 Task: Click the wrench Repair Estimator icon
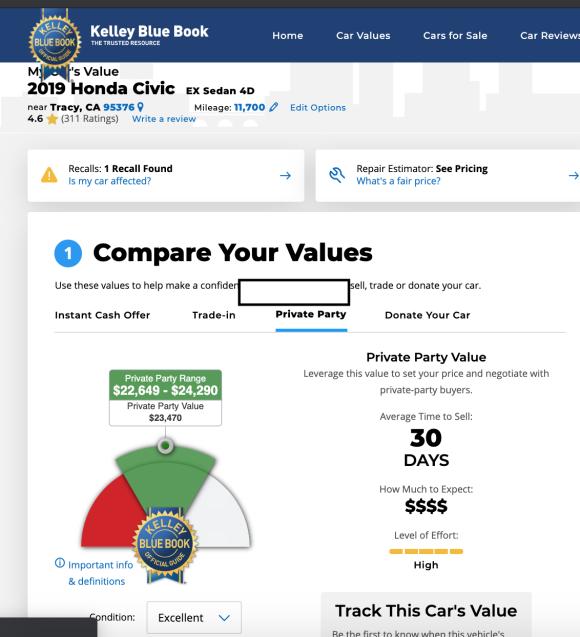pos(337,175)
